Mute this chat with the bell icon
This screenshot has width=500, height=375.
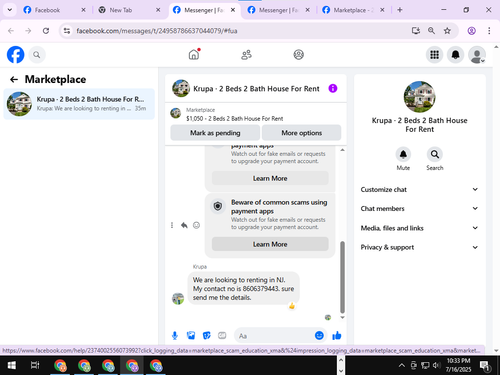(x=403, y=154)
